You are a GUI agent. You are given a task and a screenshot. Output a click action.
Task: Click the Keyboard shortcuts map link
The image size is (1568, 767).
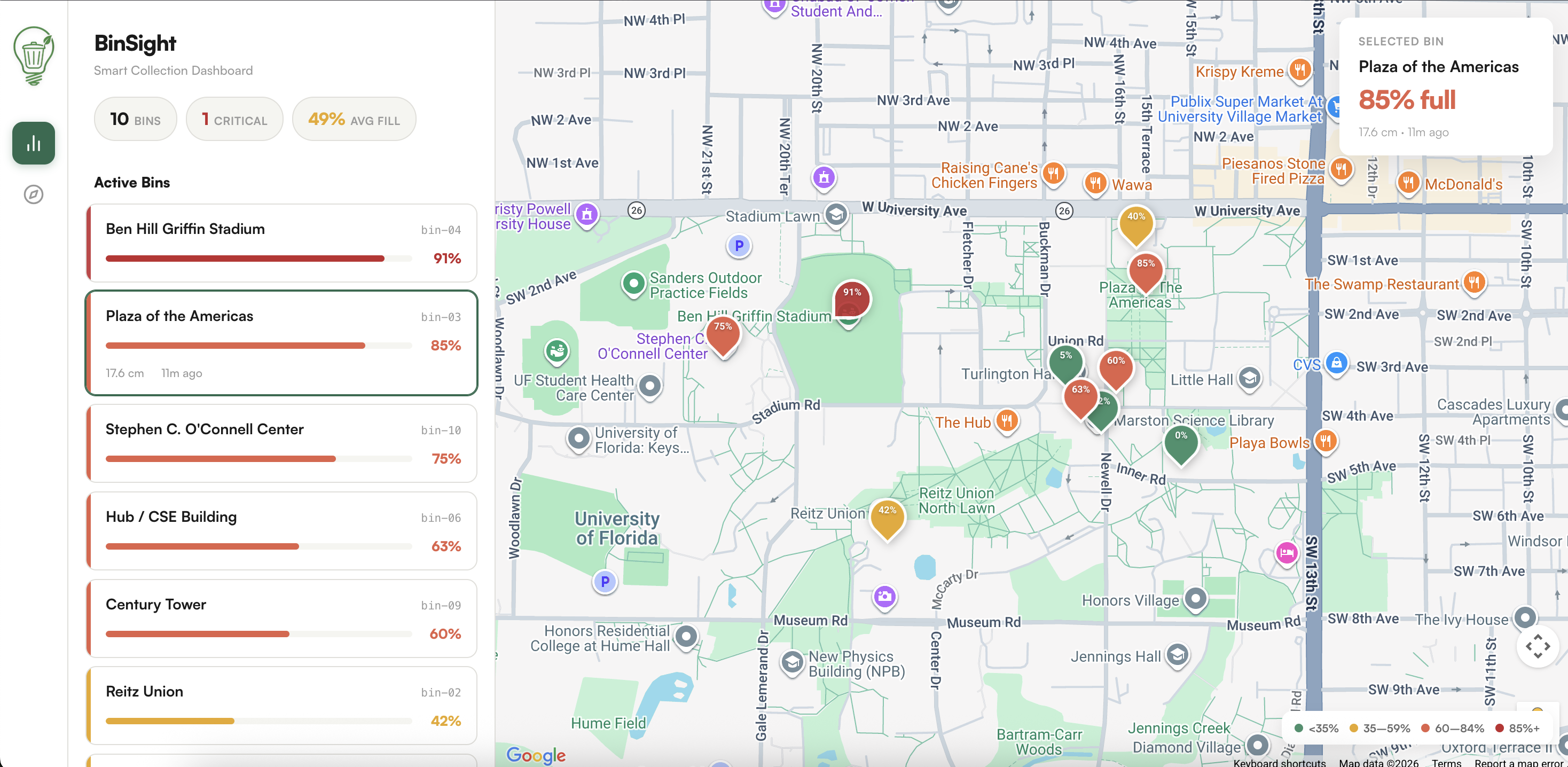(1279, 762)
